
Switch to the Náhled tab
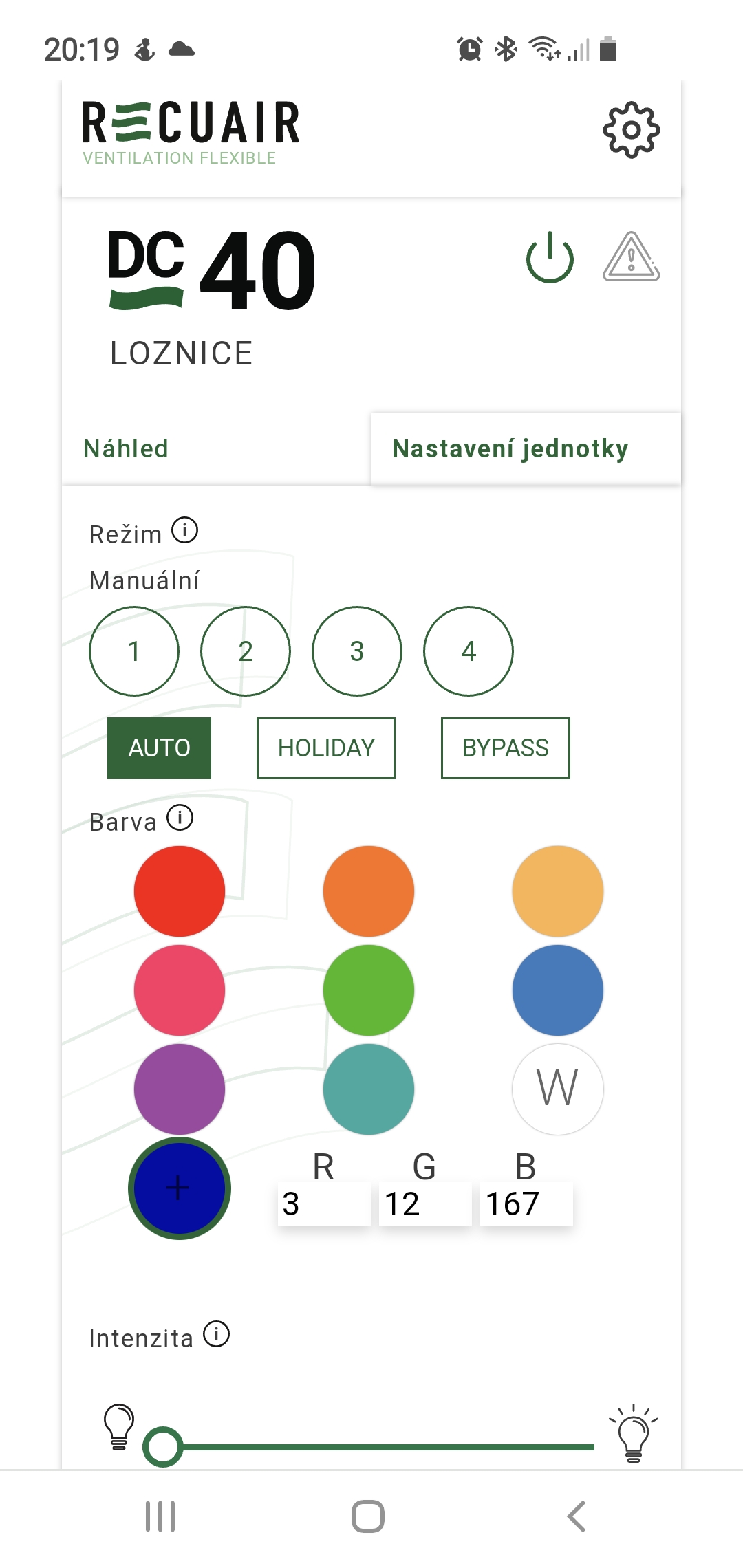pos(126,449)
